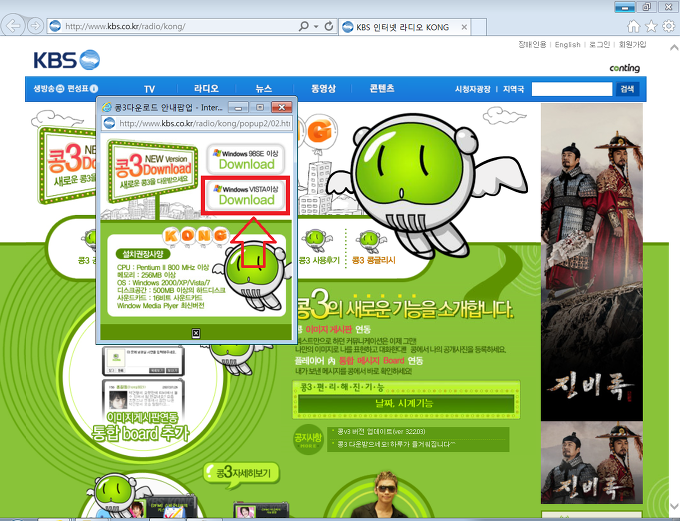The image size is (680, 521).
Task: Click the 콩3 NEW Version Download sign in popup
Action: click(x=153, y=170)
